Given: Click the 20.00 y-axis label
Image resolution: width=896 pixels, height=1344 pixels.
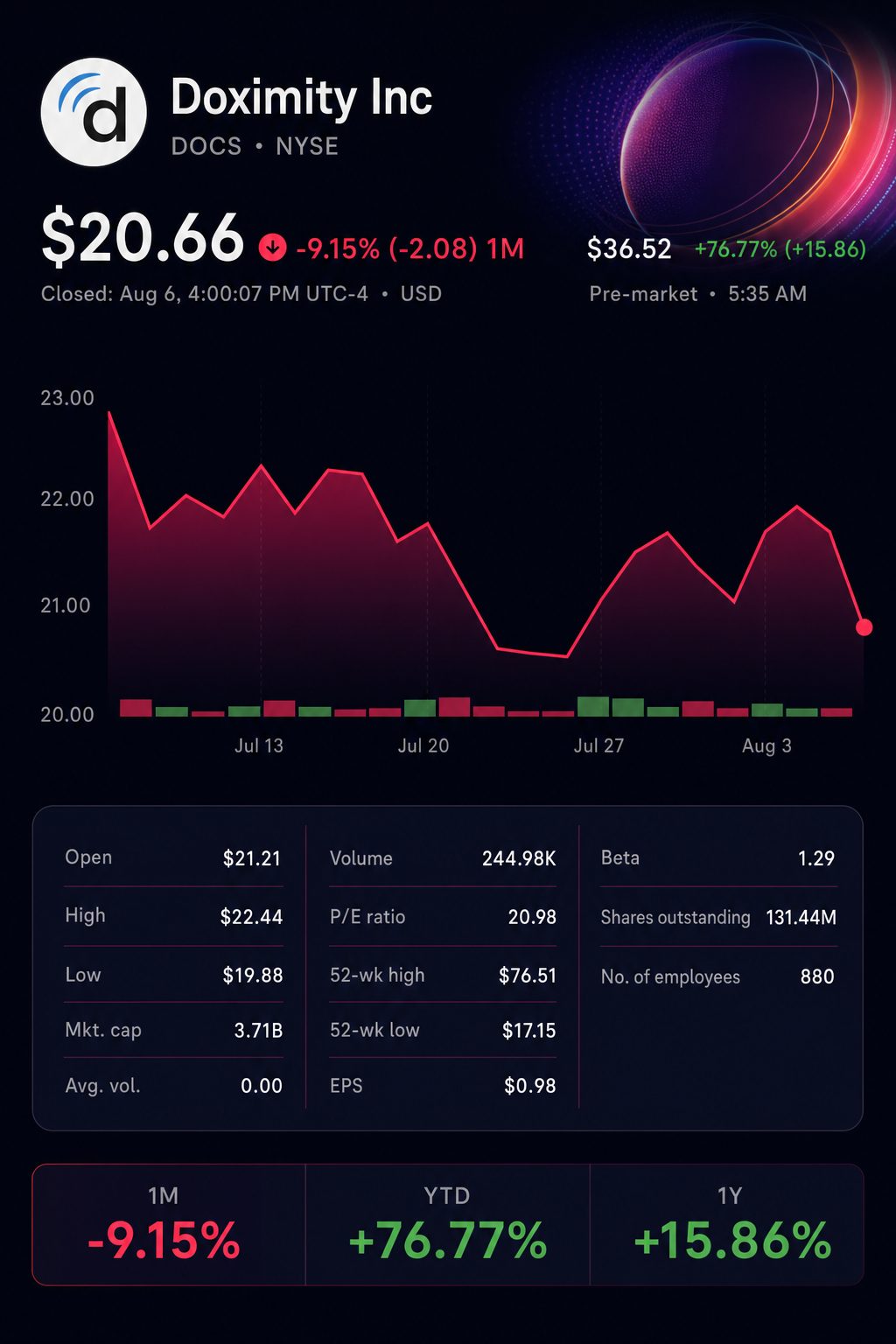Looking at the screenshot, I should coord(67,715).
